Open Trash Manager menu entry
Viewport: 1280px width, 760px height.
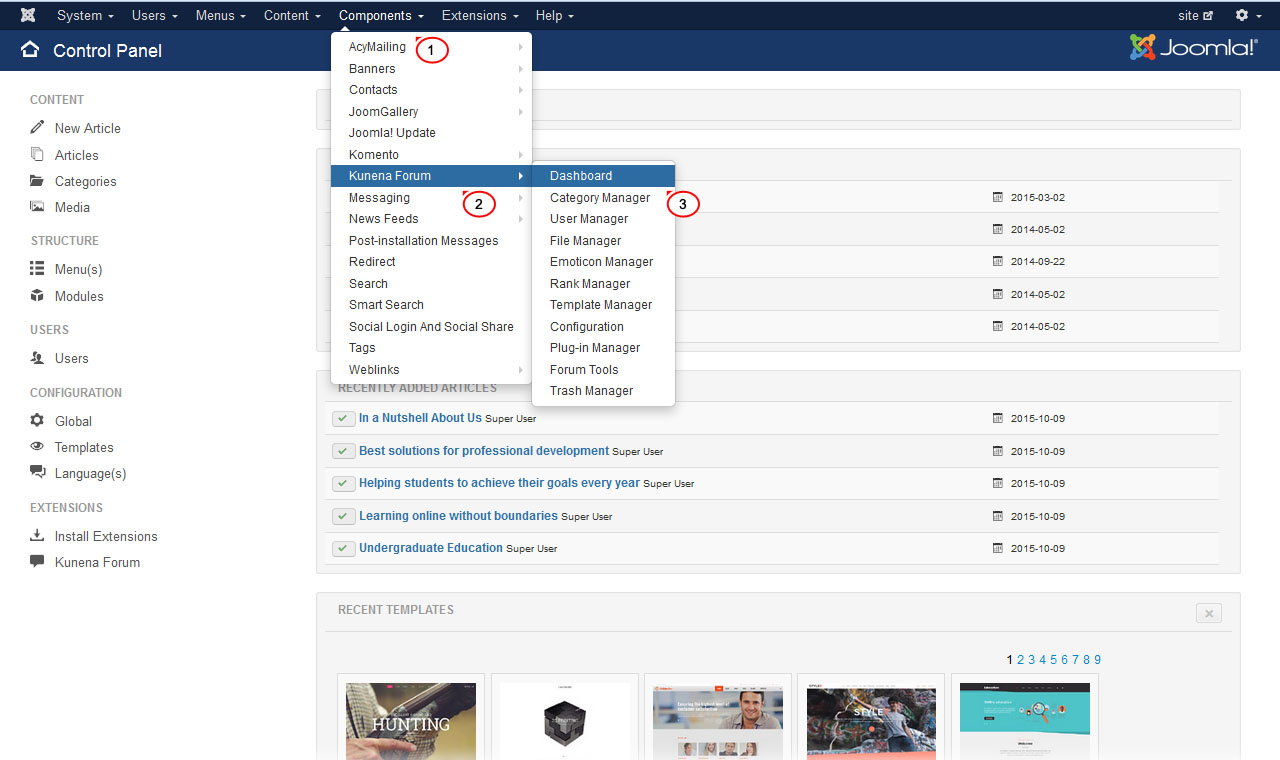click(x=603, y=391)
